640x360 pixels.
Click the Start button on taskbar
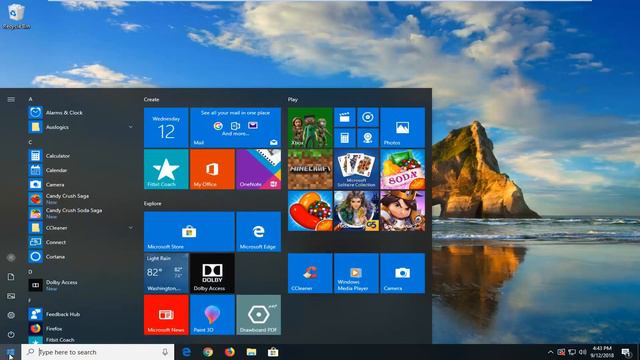(x=10, y=352)
